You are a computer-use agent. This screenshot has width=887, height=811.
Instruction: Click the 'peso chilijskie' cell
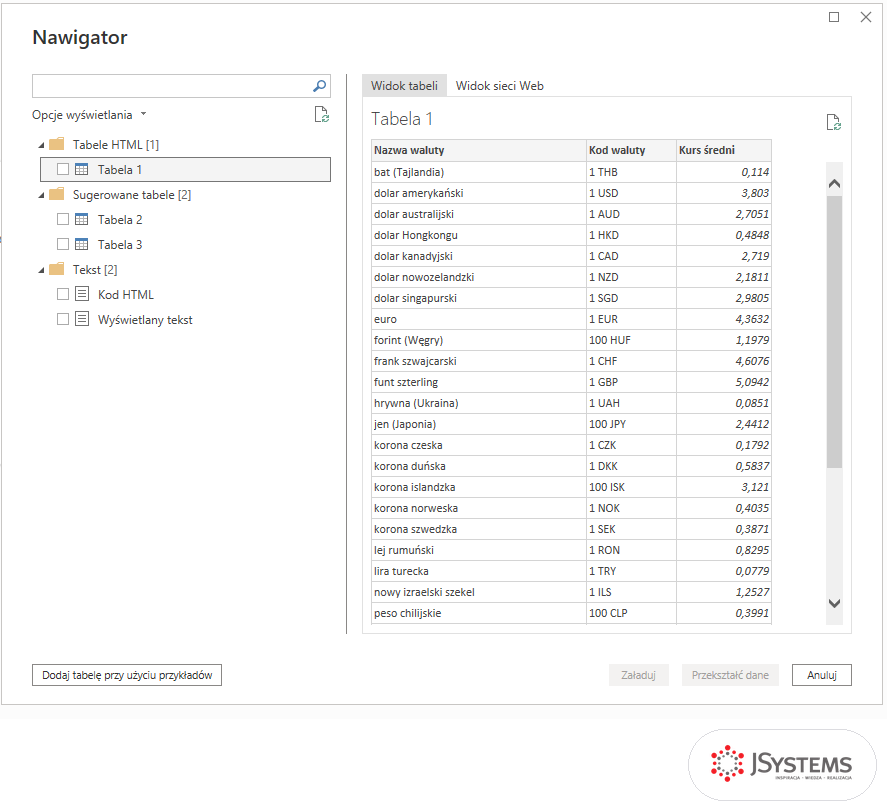click(479, 613)
